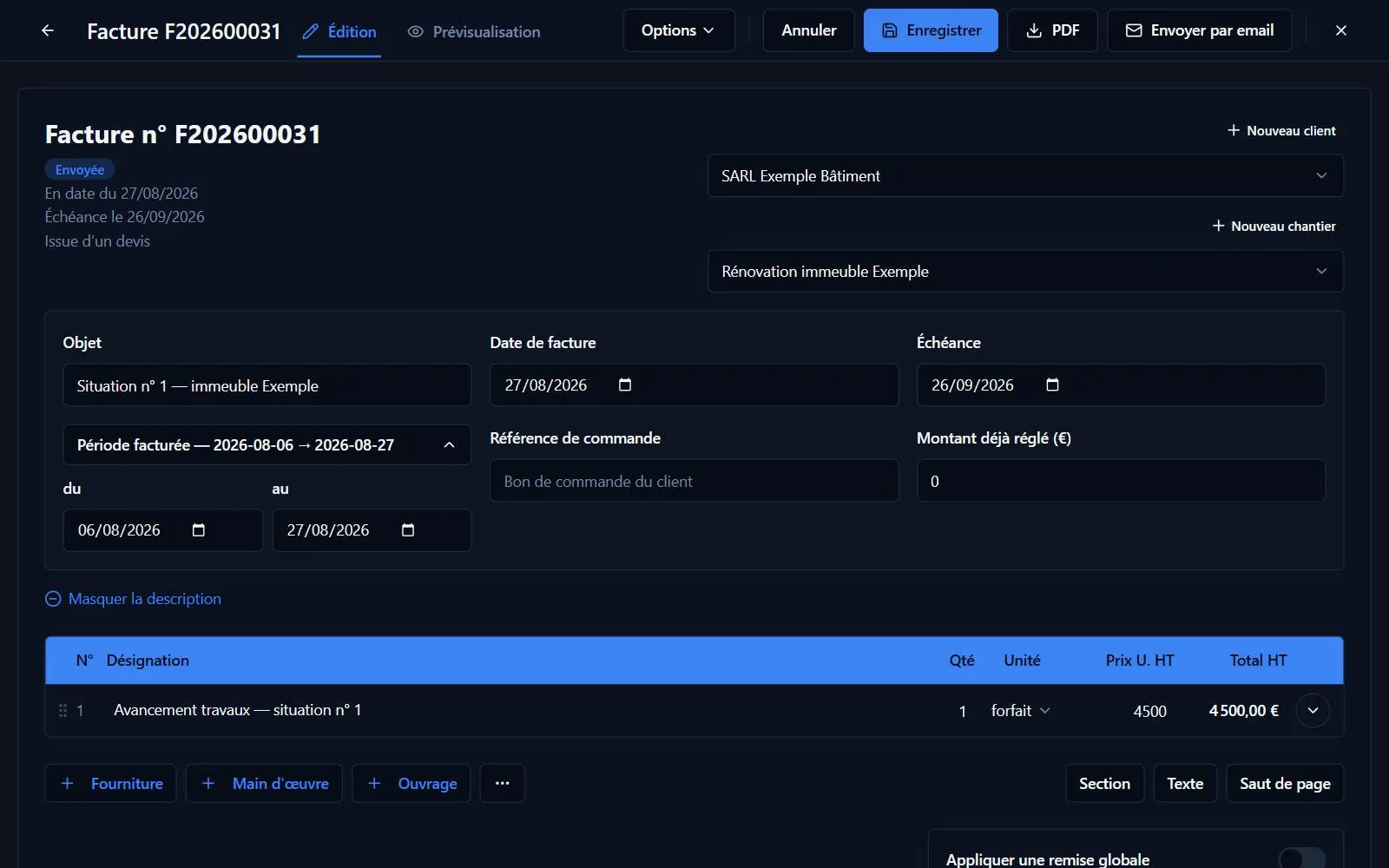1389x868 pixels.
Task: Grab drag handle on line 1
Action: (63, 710)
